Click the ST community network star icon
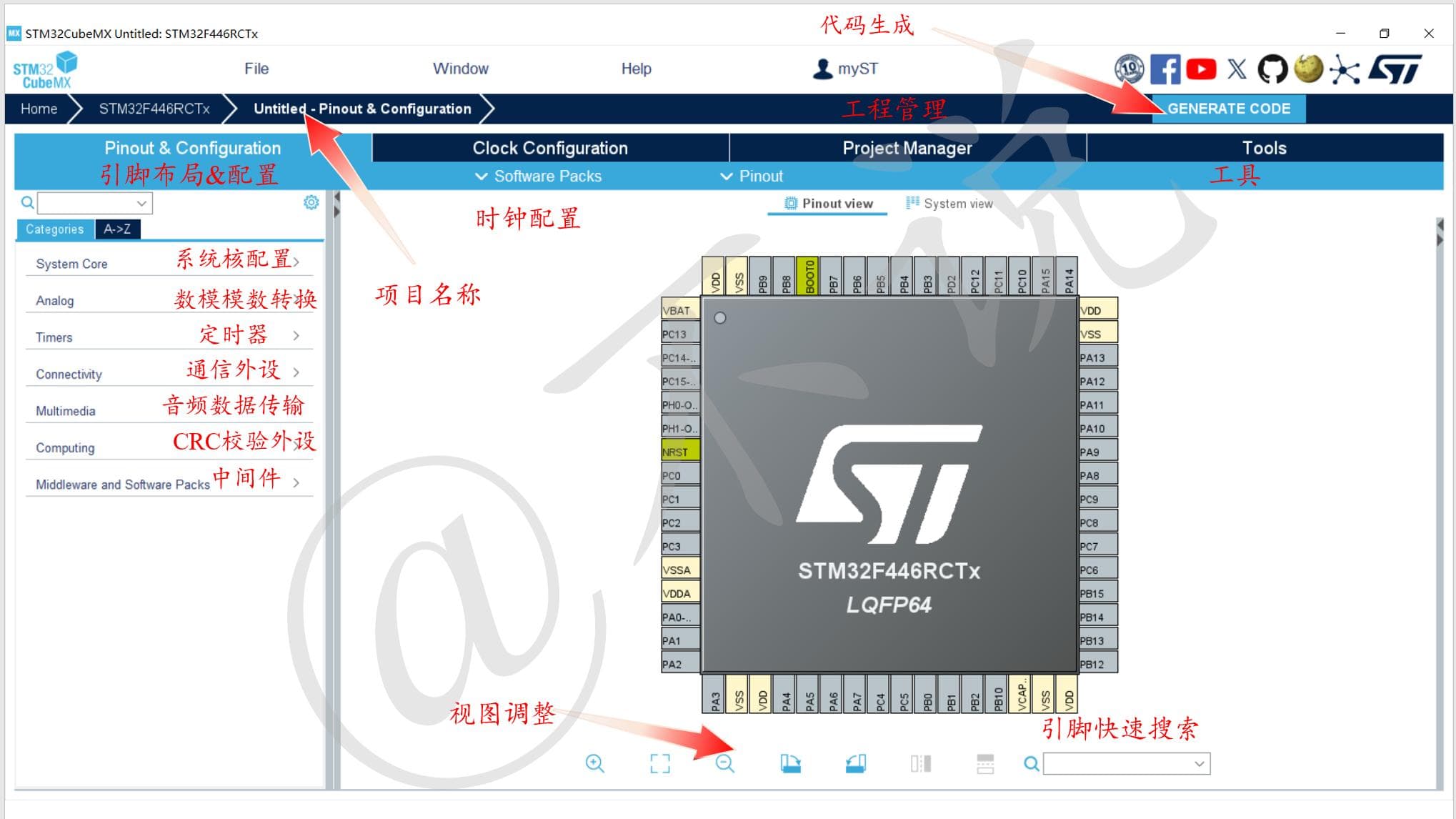 [x=1345, y=69]
